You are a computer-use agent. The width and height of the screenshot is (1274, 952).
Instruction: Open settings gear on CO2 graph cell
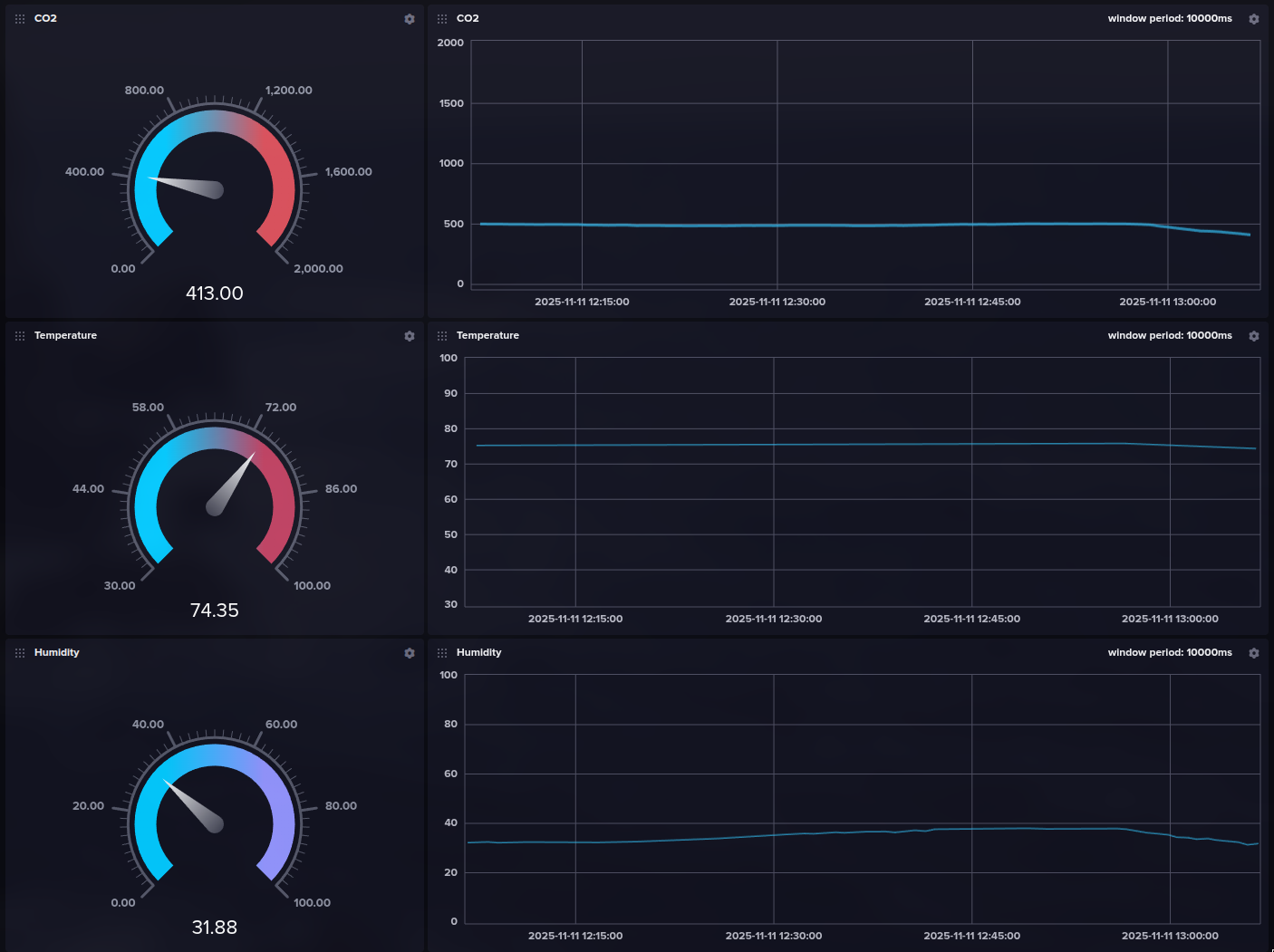point(1254,19)
